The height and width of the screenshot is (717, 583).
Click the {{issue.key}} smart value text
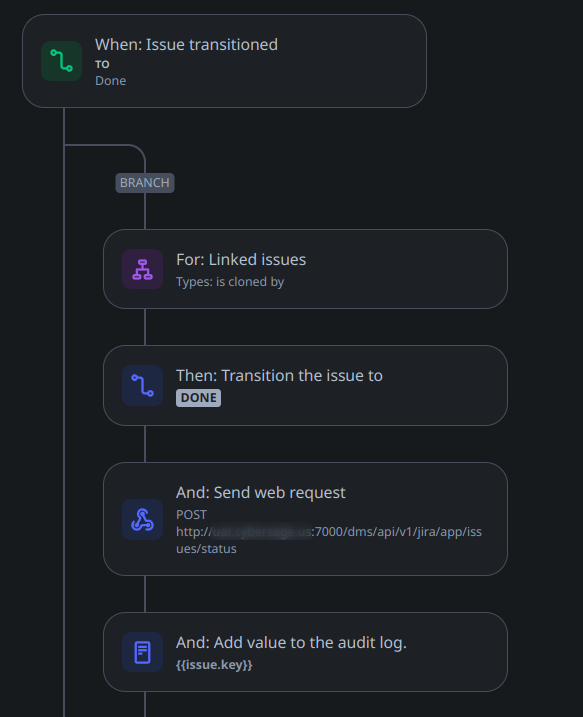pyautogui.click(x=214, y=664)
